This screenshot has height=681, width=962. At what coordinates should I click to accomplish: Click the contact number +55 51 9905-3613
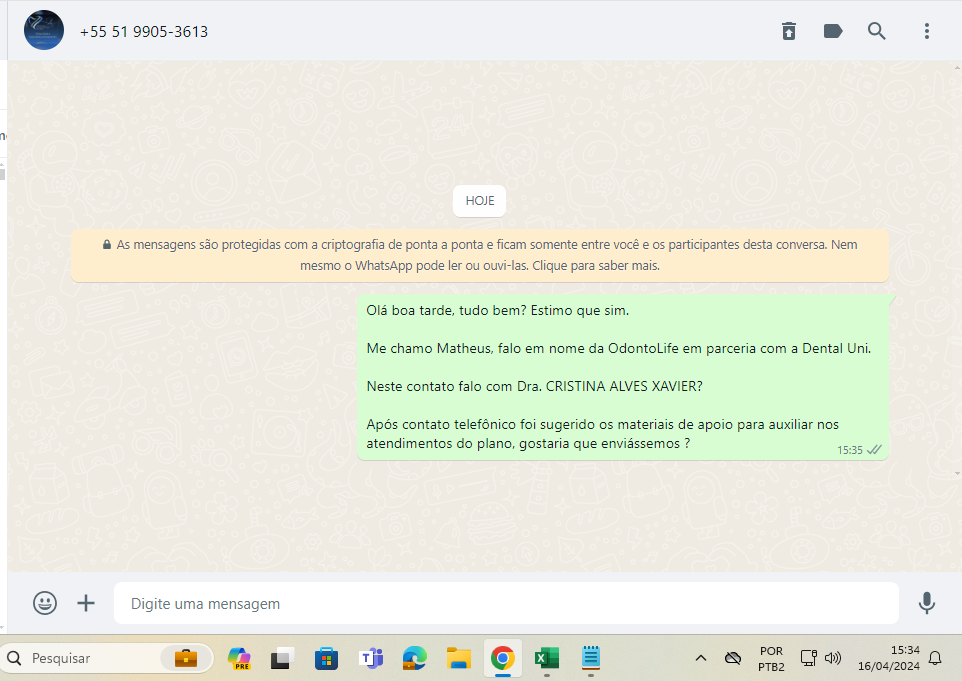(144, 32)
